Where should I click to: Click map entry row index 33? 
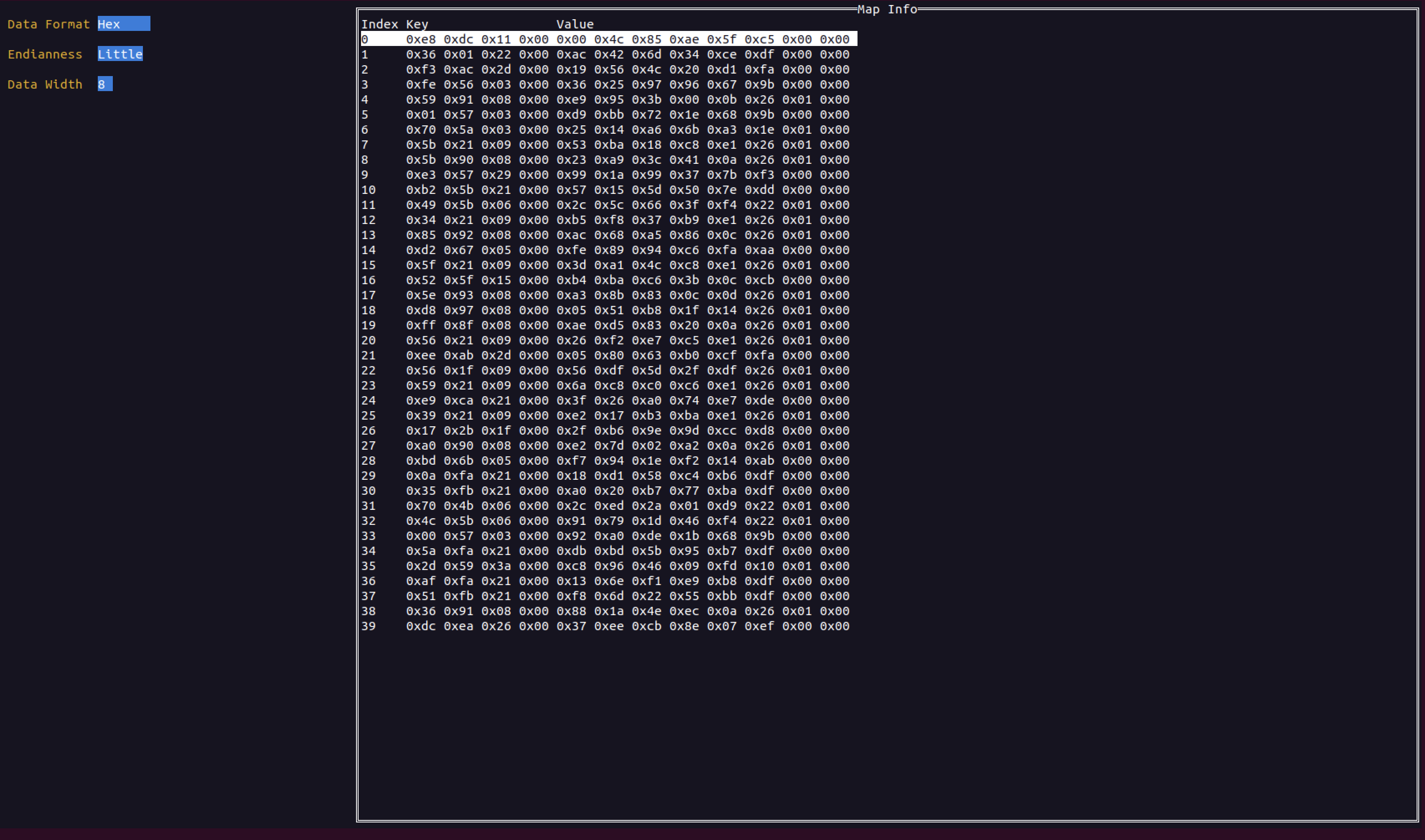point(608,535)
